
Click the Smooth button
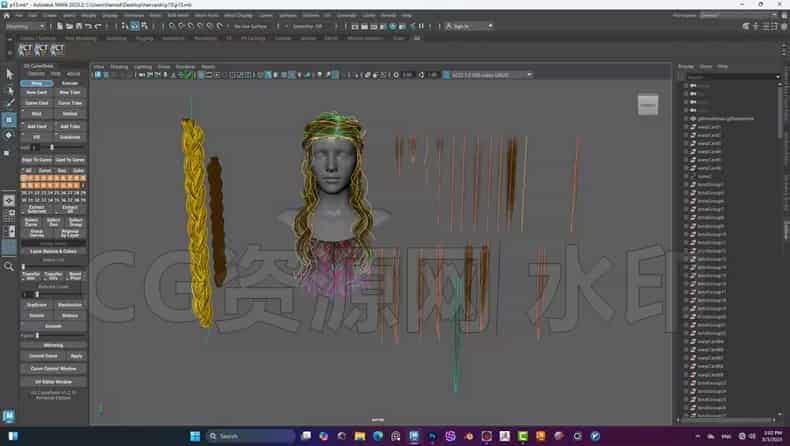click(53, 326)
